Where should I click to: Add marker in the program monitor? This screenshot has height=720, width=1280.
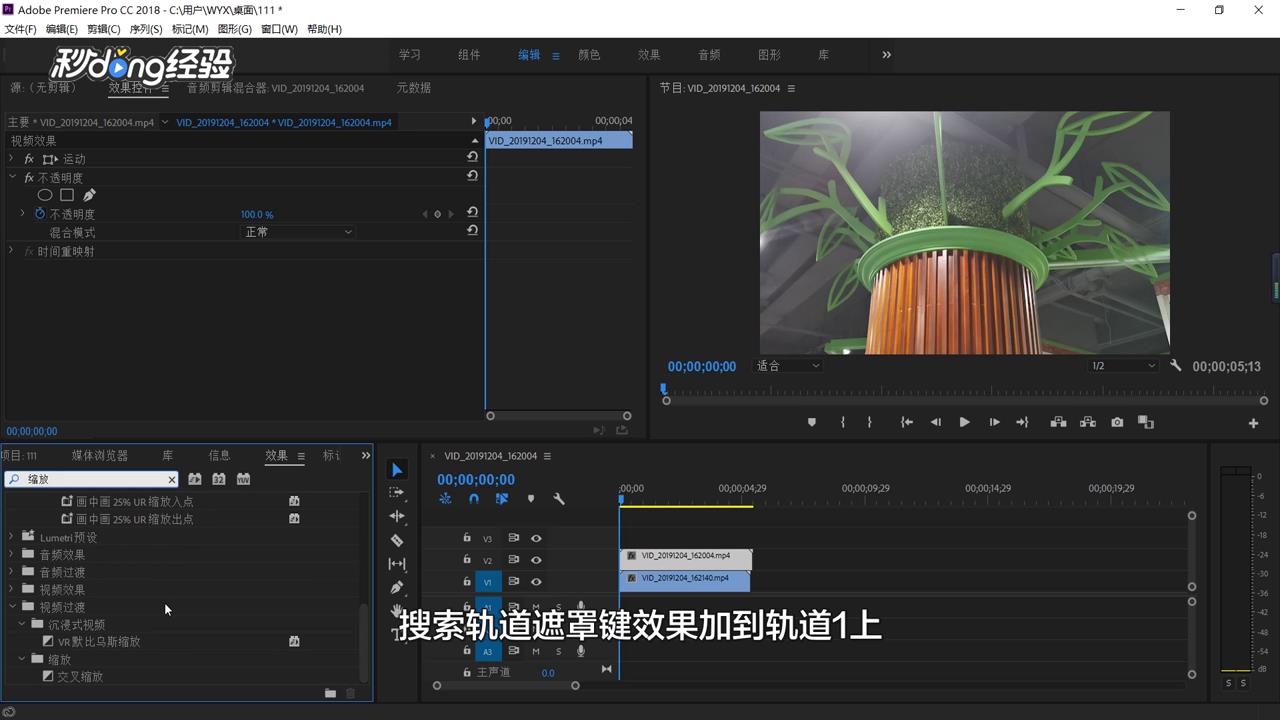812,422
